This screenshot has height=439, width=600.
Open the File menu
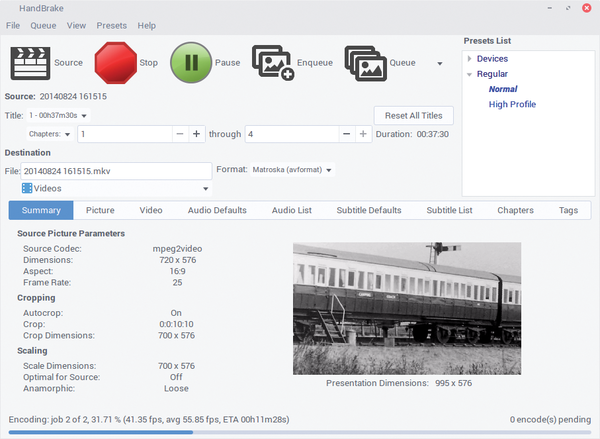pos(13,26)
